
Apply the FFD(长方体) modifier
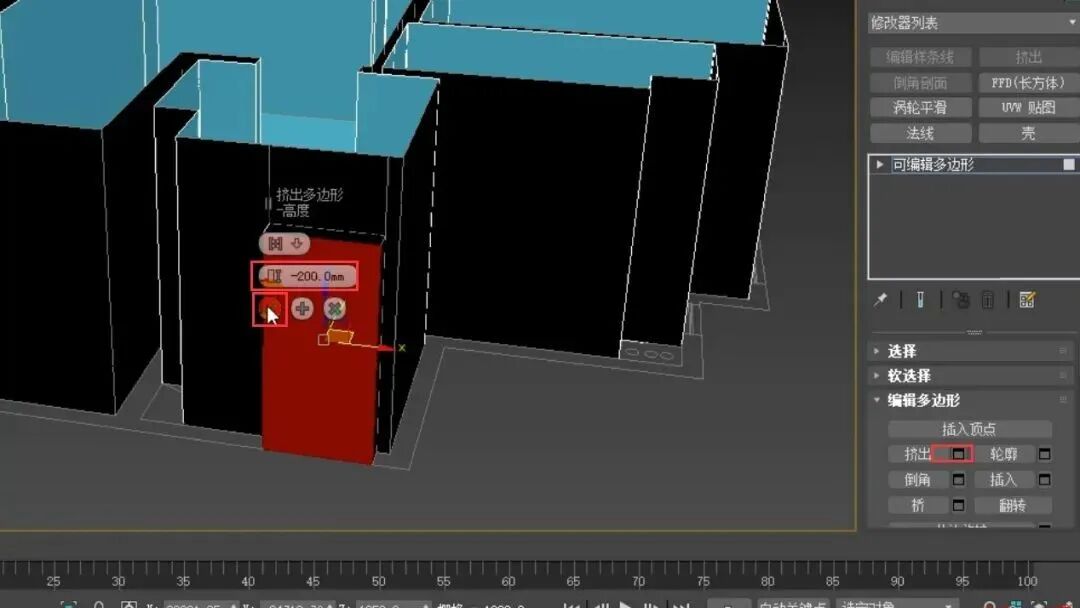point(1028,83)
